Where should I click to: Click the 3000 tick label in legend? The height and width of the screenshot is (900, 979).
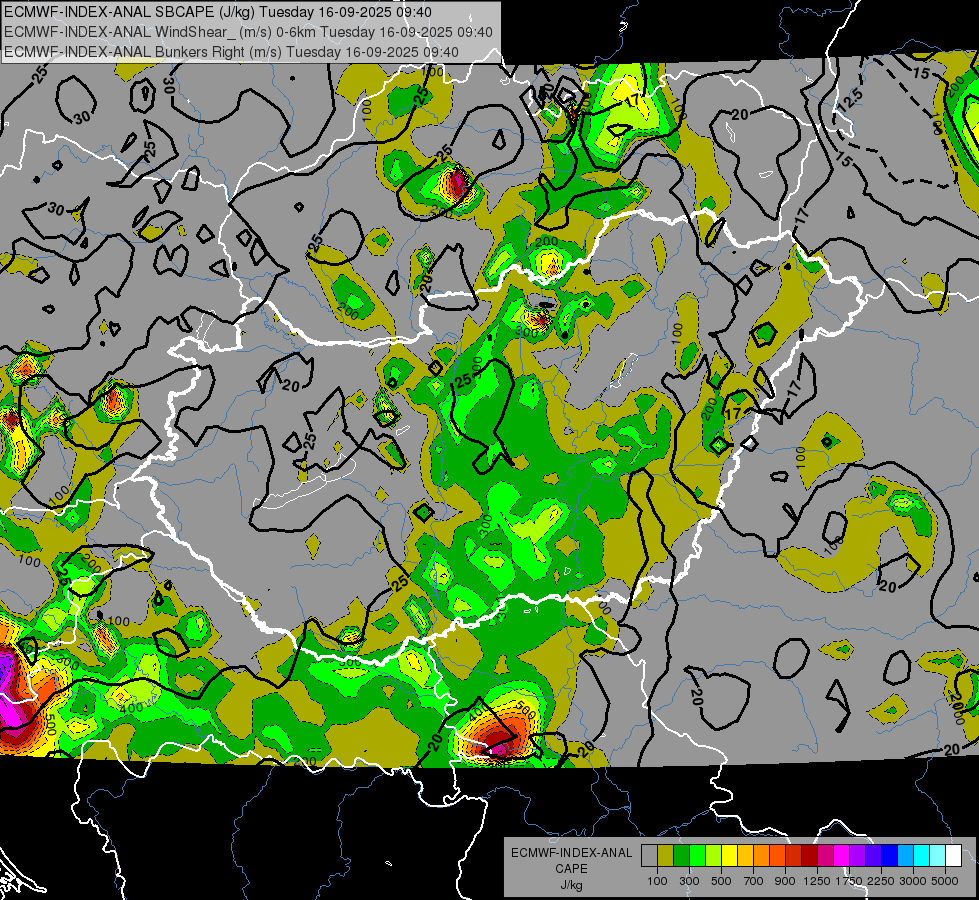tap(913, 881)
